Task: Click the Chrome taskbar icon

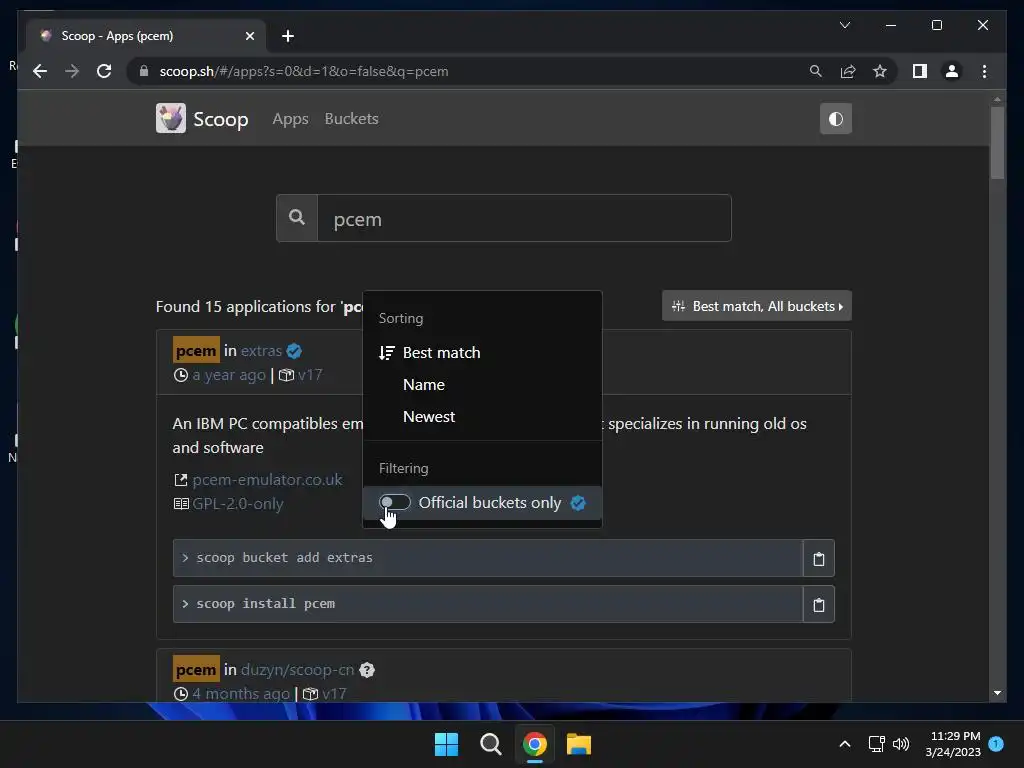Action: point(535,744)
